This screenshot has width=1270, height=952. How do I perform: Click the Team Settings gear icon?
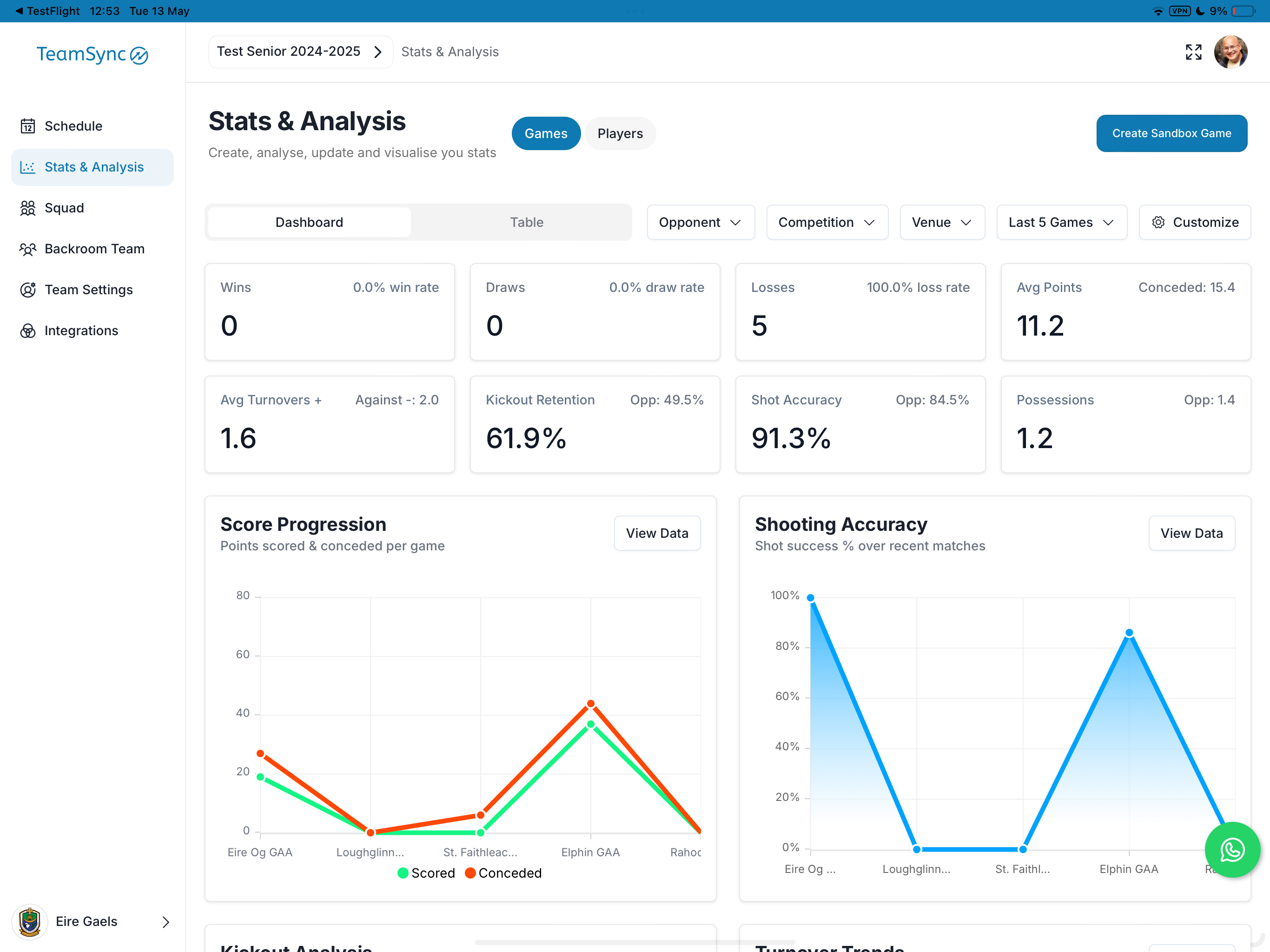click(27, 290)
